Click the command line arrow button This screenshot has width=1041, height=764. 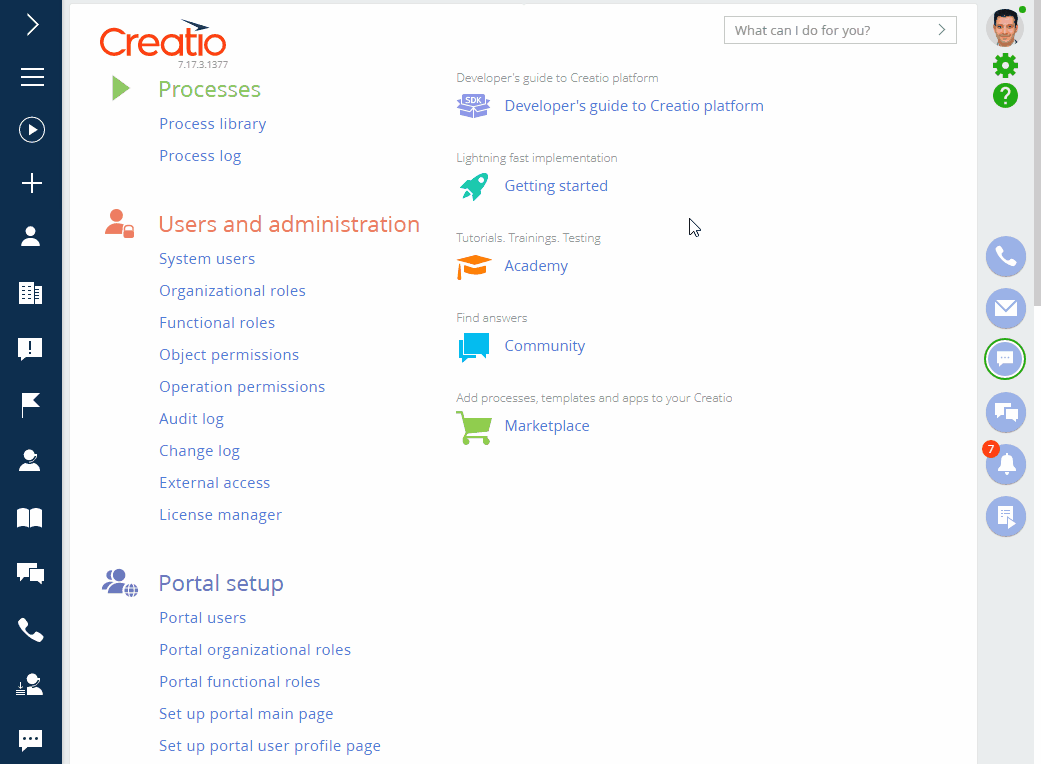click(941, 30)
